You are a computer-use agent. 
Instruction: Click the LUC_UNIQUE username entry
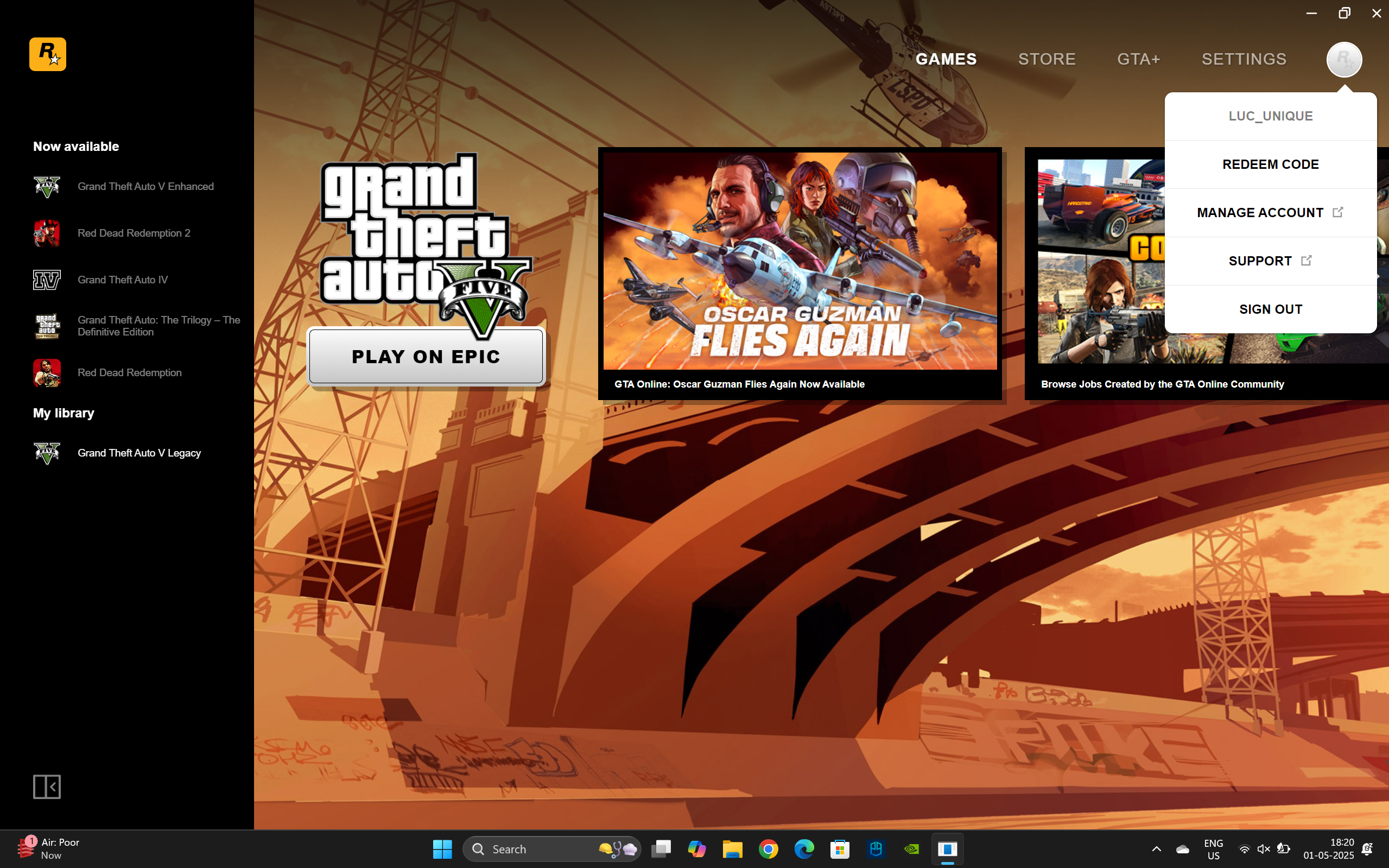[x=1270, y=116]
